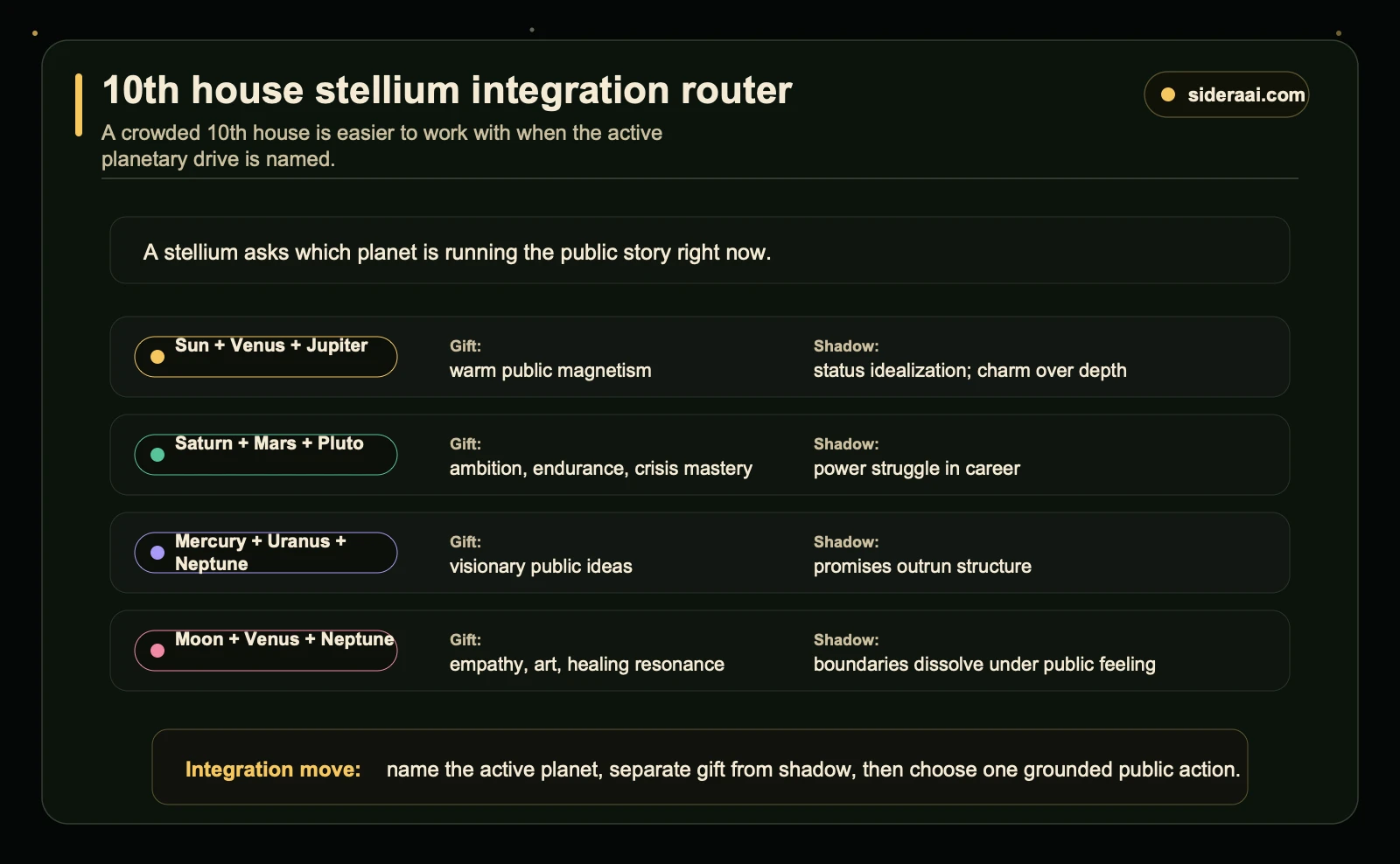Click 'status idealization; charm over depth' text

(970, 371)
